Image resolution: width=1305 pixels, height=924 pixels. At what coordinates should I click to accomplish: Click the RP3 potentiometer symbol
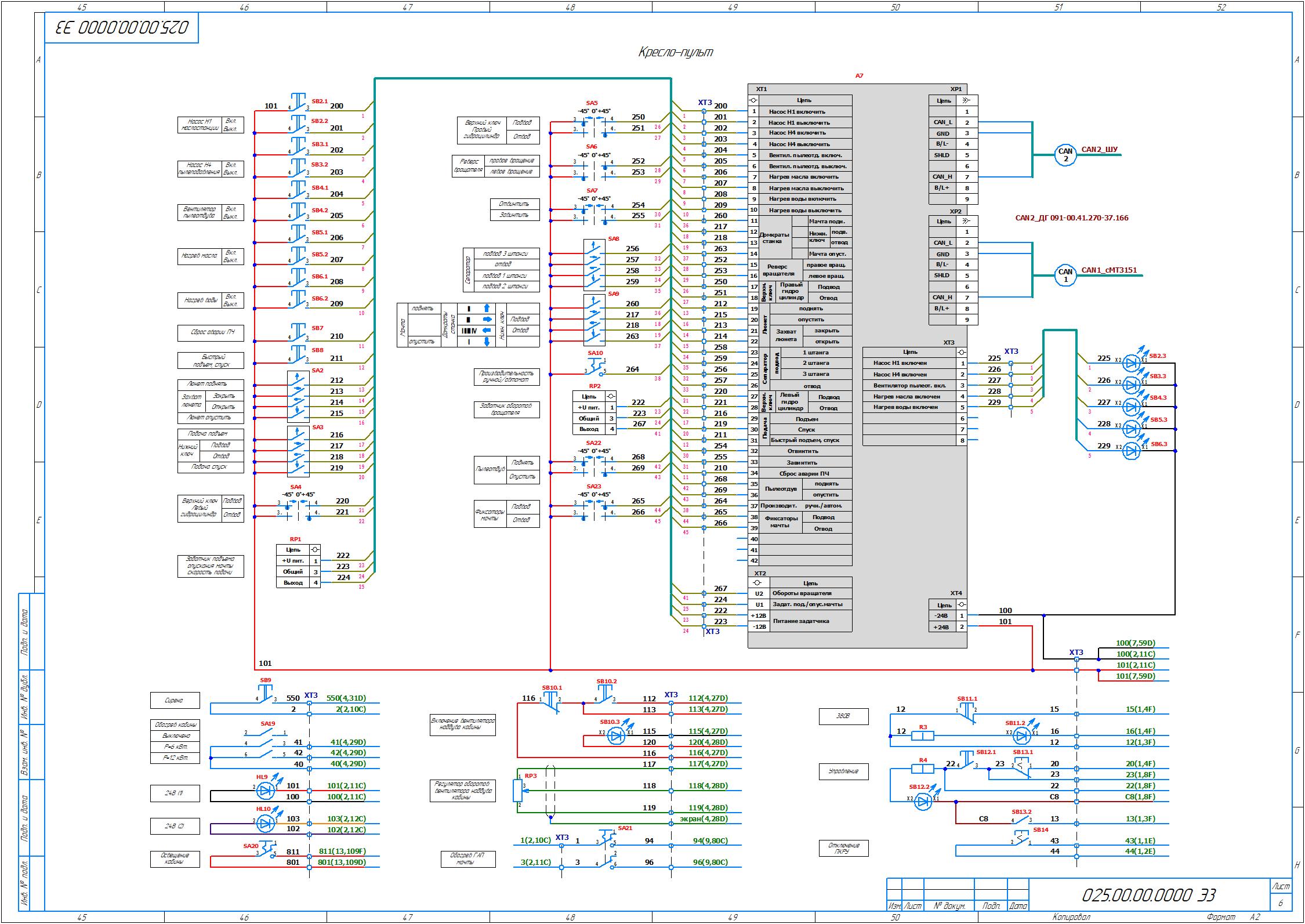(518, 790)
